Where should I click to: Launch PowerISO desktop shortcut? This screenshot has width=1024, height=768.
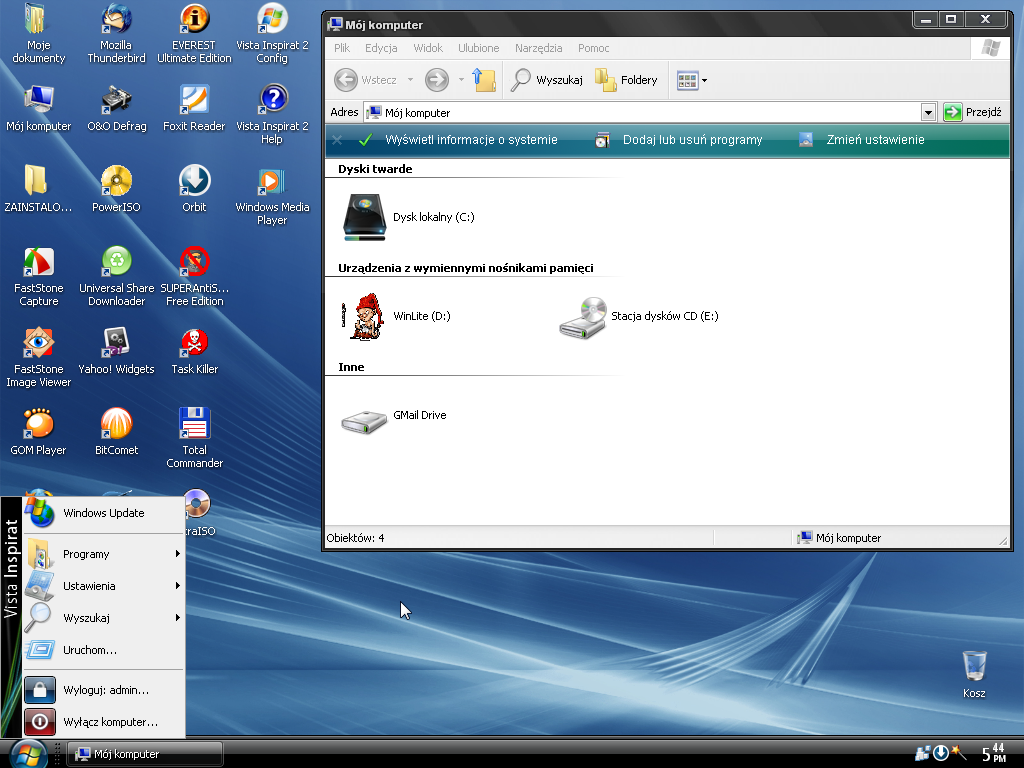pyautogui.click(x=116, y=189)
